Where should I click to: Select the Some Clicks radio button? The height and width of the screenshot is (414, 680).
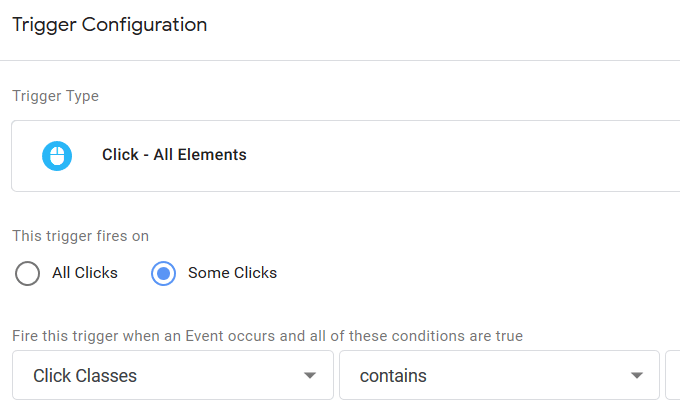tap(164, 273)
